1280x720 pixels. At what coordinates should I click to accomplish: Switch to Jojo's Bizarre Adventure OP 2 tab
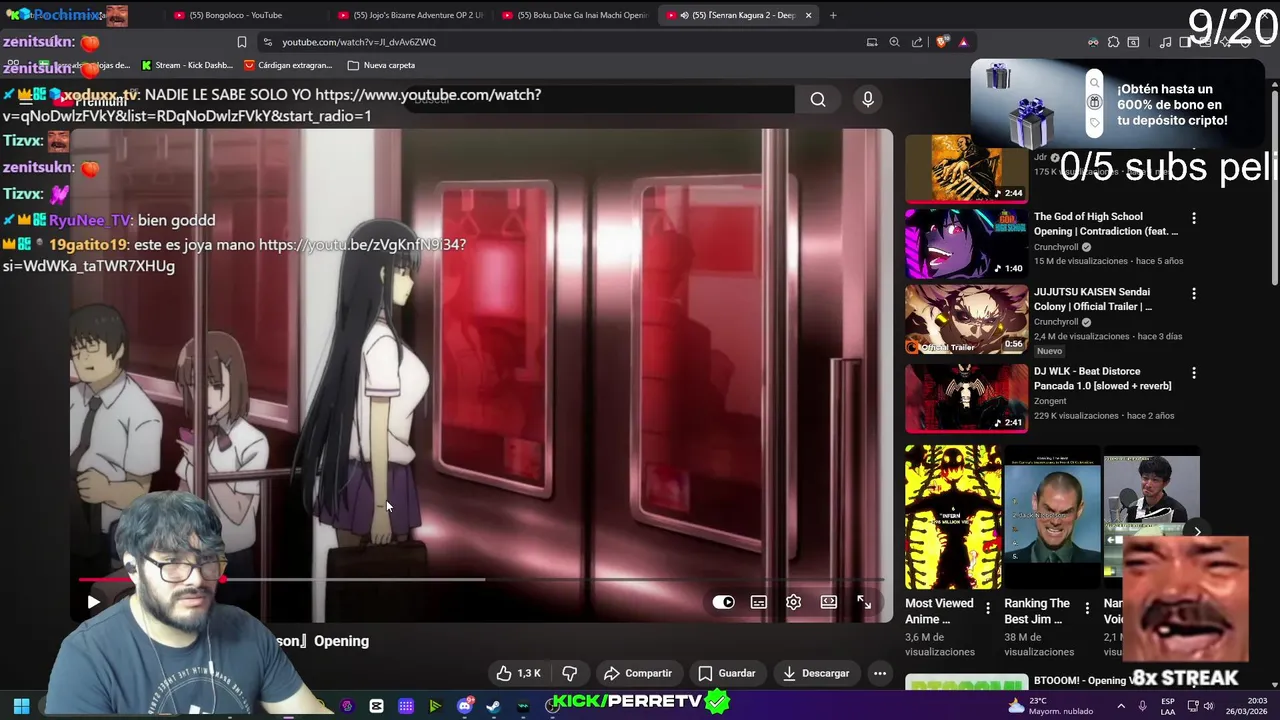coord(411,15)
